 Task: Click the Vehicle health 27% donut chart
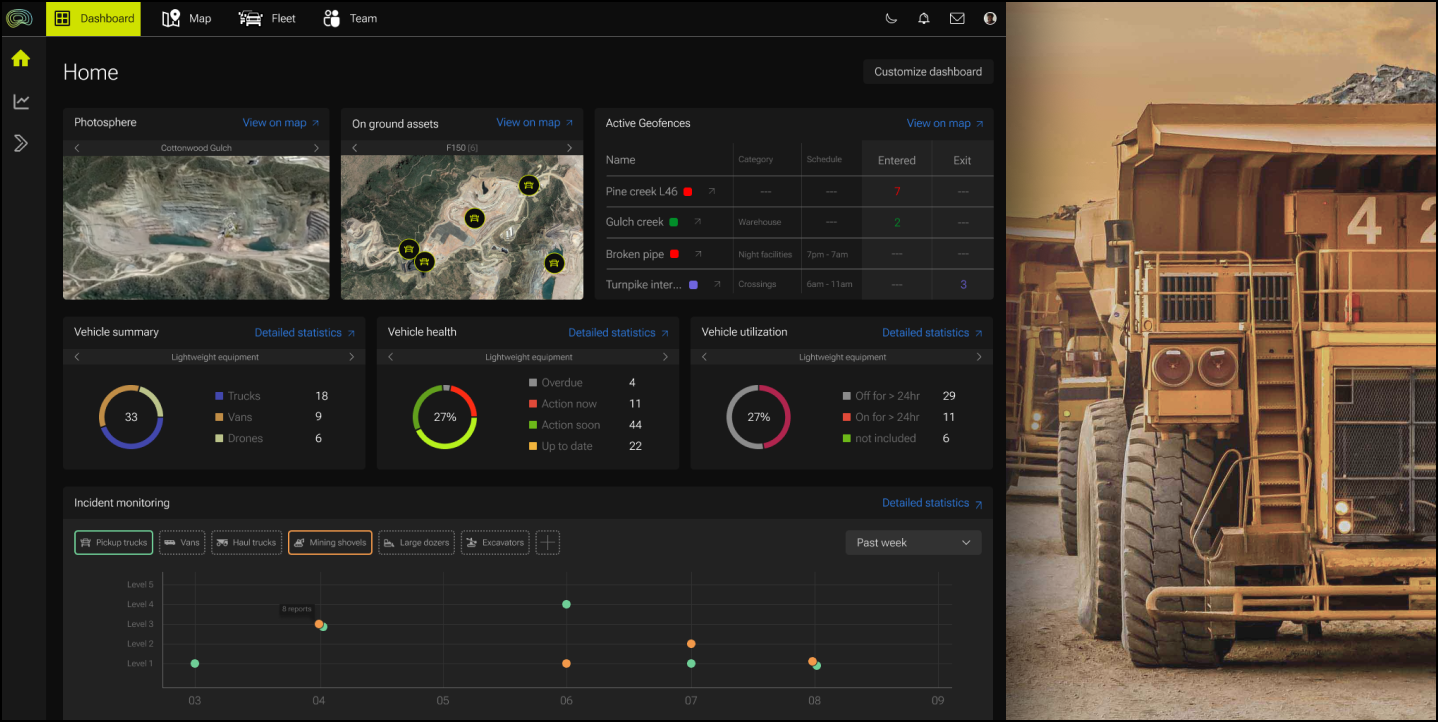tap(445, 417)
